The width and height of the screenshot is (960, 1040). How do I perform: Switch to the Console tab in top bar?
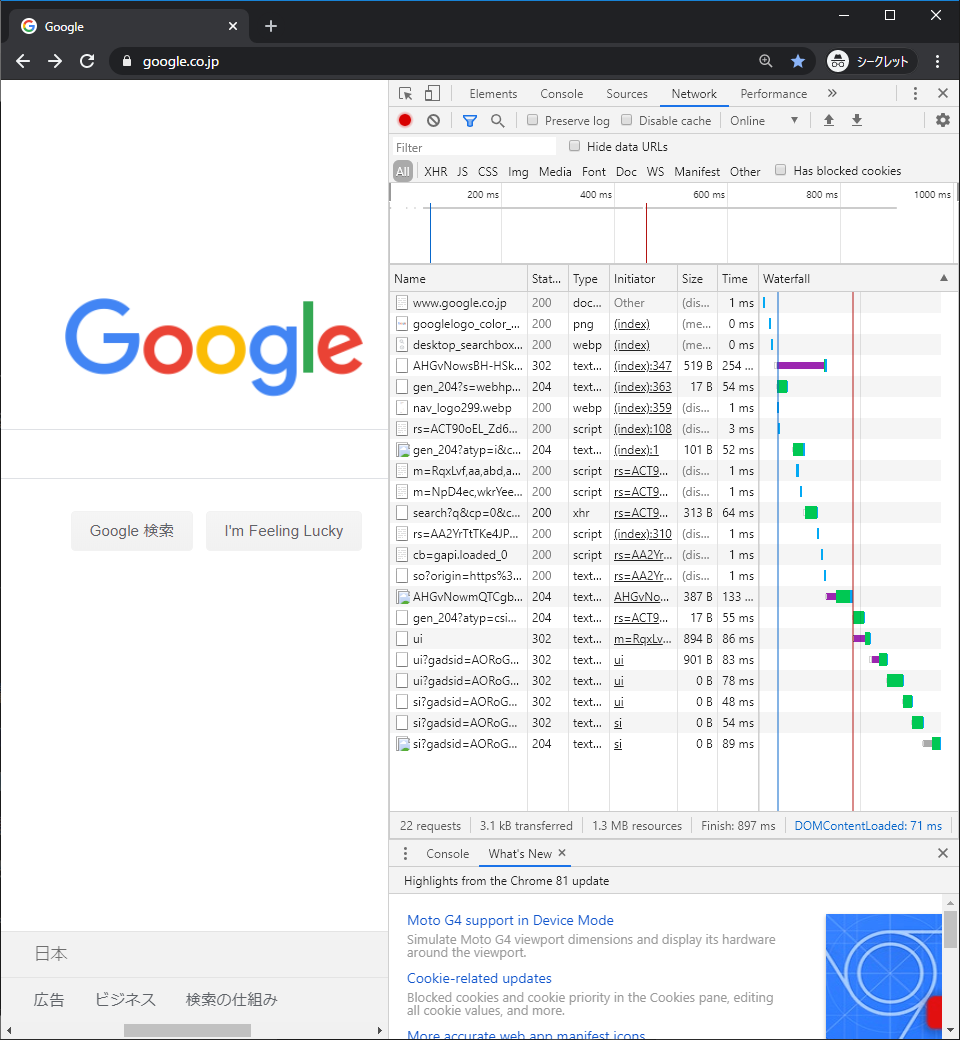coord(561,94)
